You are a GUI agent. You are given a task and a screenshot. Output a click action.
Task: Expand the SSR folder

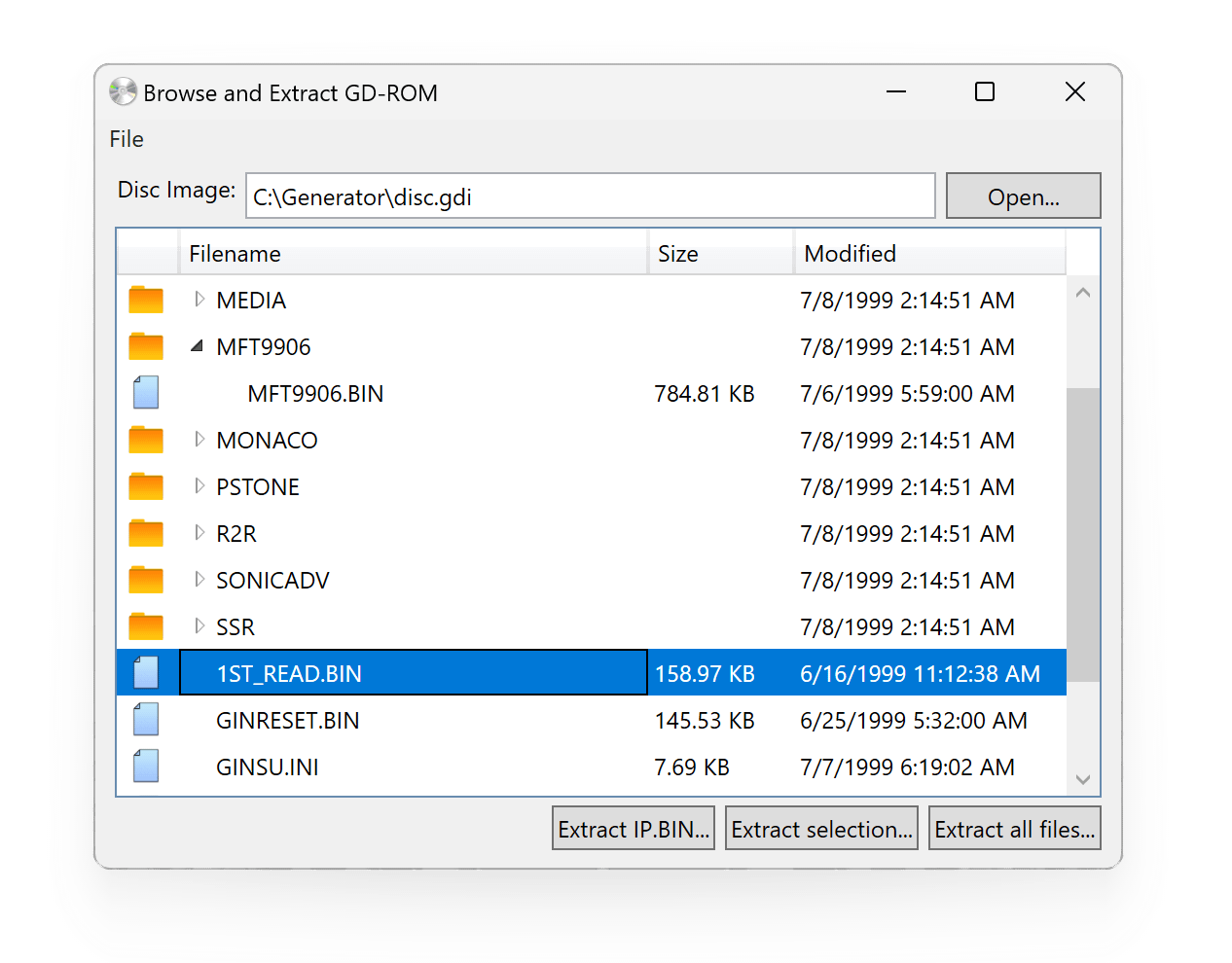click(199, 626)
